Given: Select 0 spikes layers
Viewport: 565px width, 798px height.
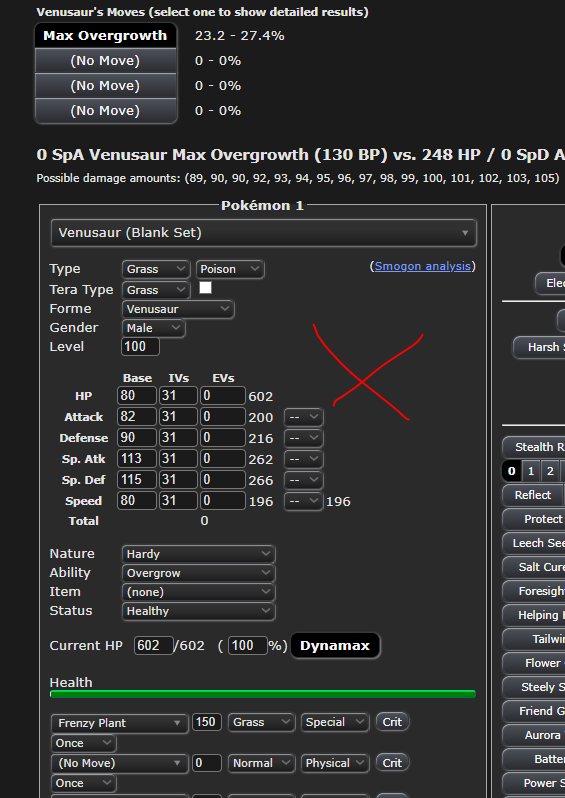Looking at the screenshot, I should [x=512, y=471].
